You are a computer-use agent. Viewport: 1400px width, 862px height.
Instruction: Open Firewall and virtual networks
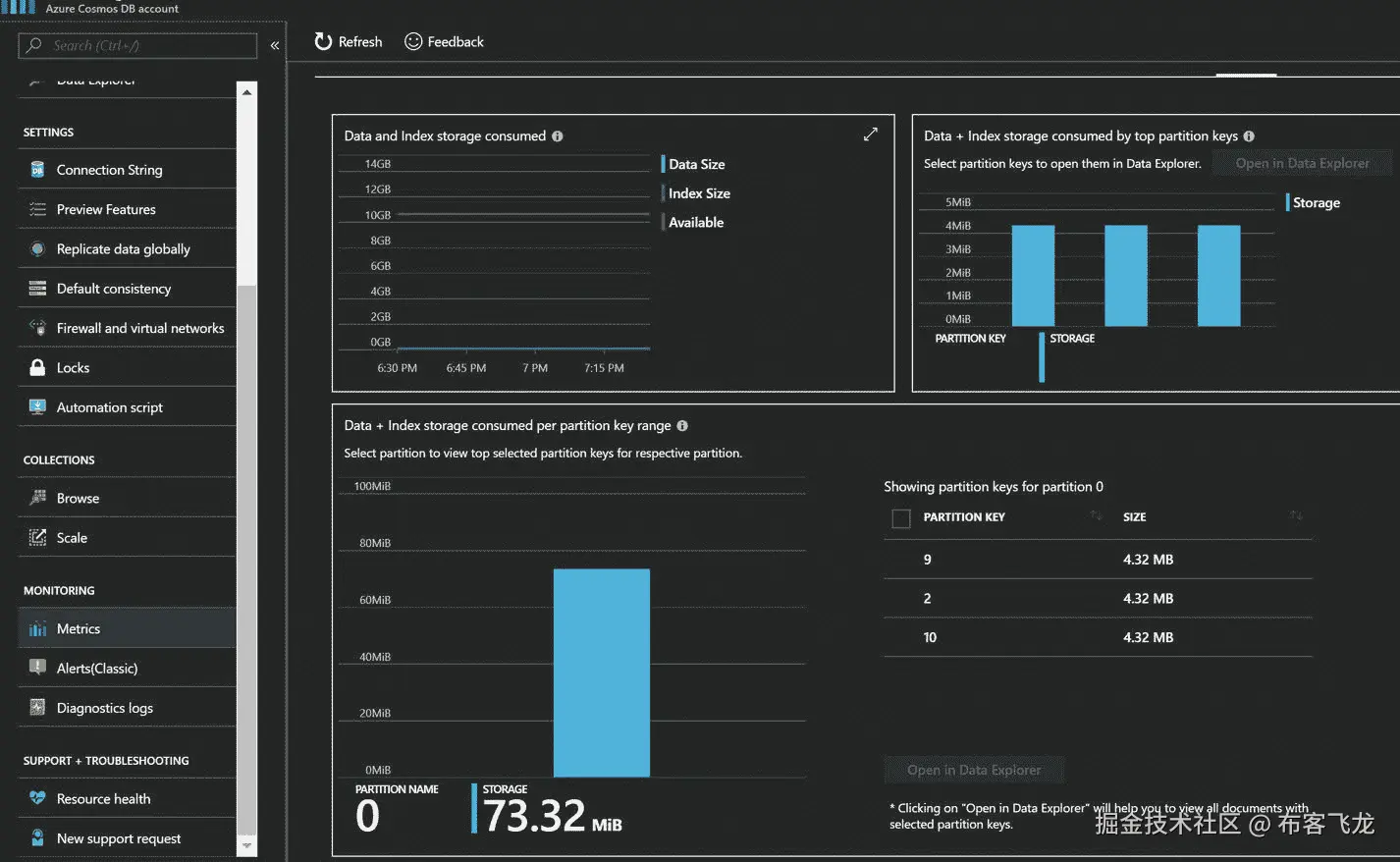(128, 328)
